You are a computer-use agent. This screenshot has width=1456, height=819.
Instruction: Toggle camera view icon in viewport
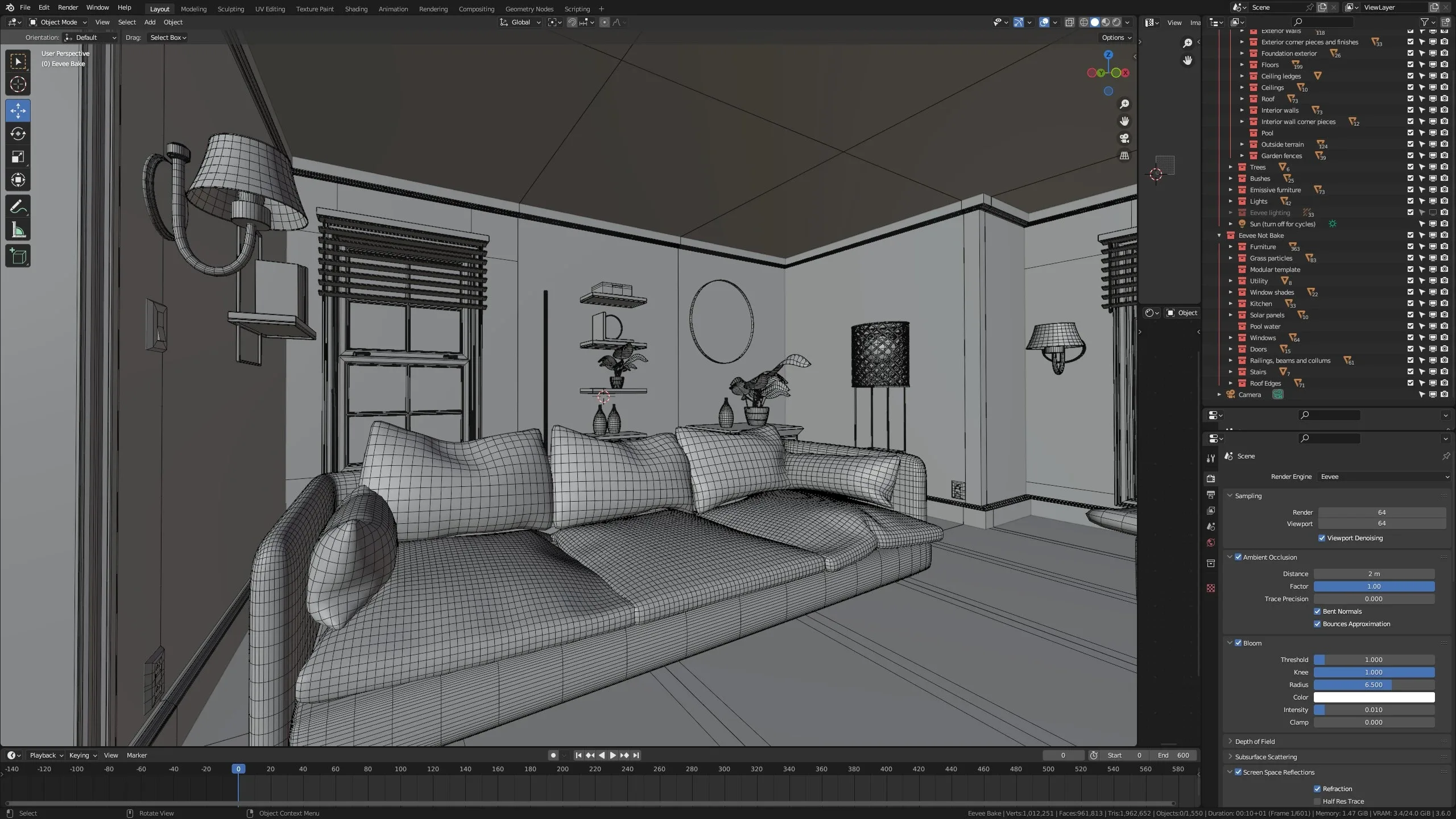click(1124, 138)
